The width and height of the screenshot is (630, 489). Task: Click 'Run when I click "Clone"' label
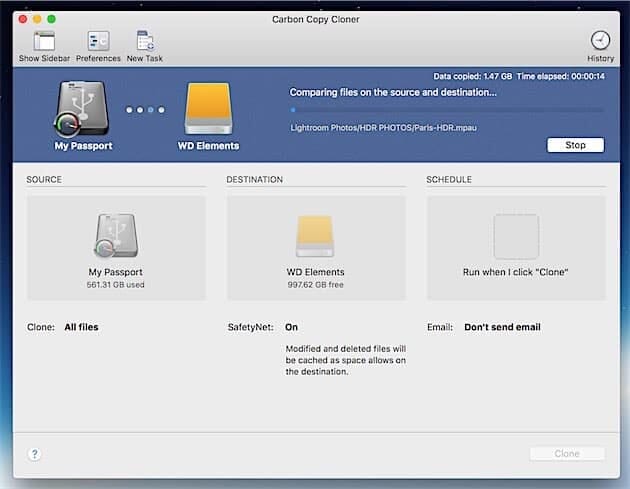click(x=515, y=272)
